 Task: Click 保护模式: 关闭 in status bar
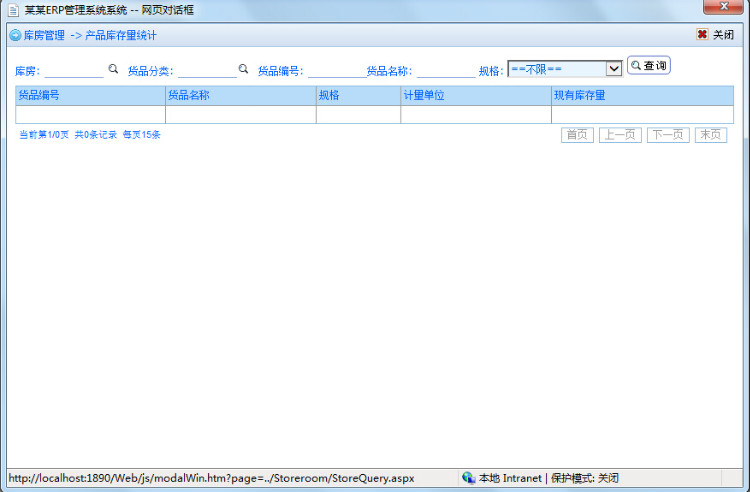point(585,478)
